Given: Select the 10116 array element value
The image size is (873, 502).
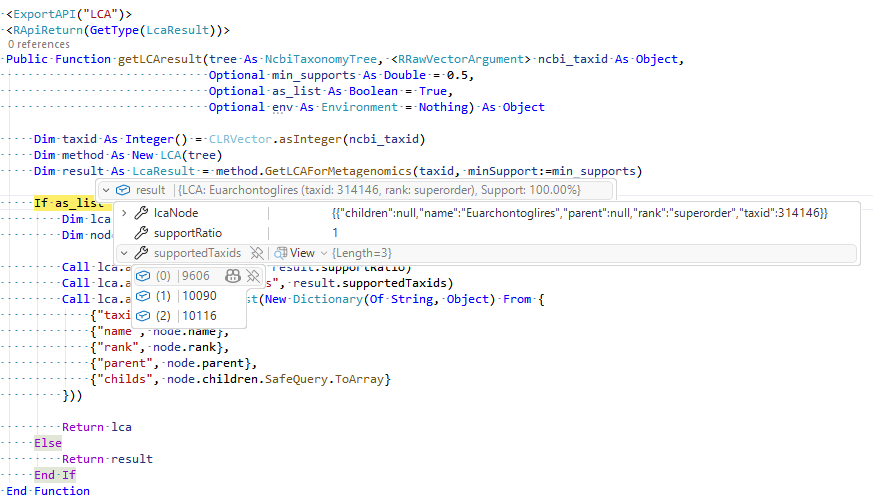Looking at the screenshot, I should coord(201,316).
